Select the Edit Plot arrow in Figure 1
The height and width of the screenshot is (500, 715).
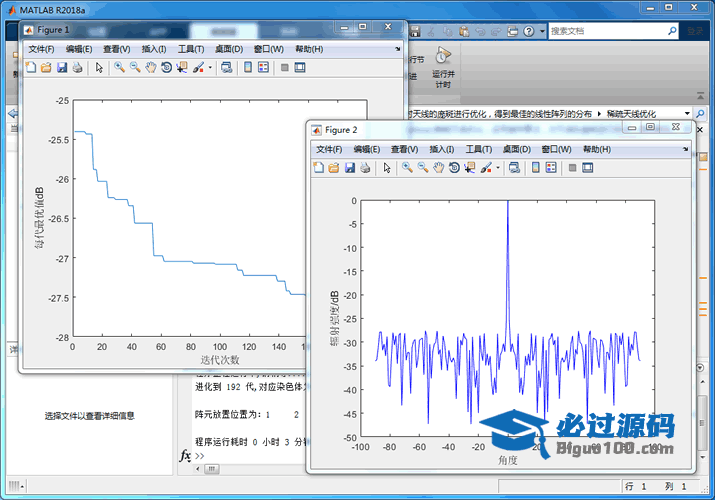[x=99, y=67]
